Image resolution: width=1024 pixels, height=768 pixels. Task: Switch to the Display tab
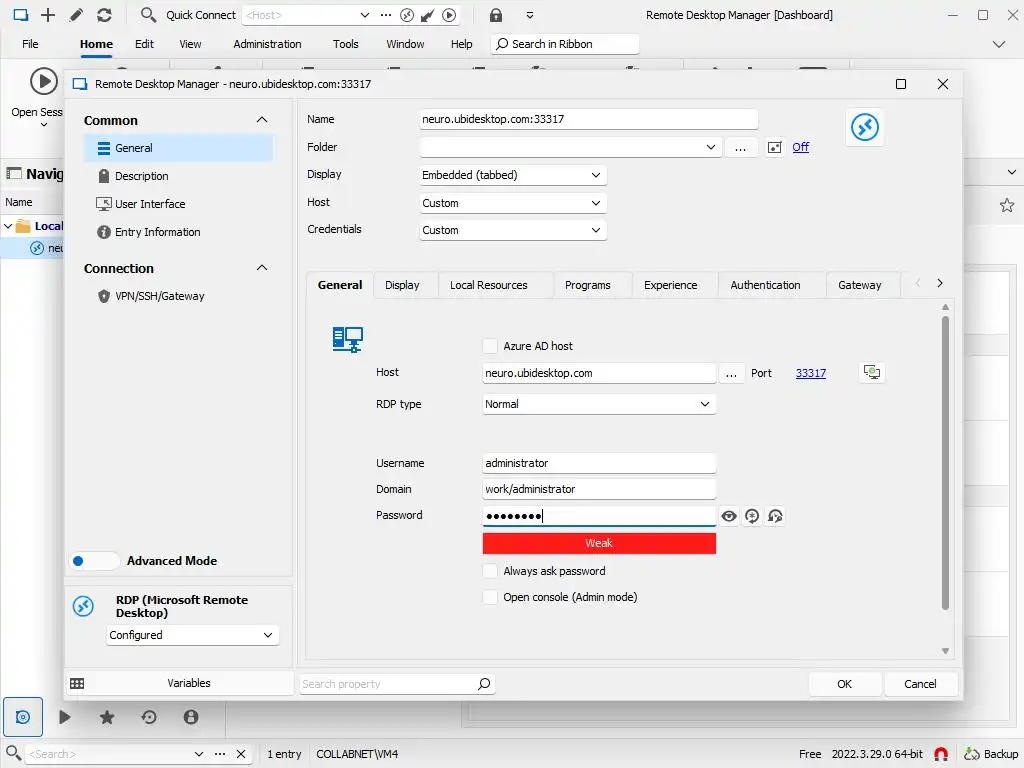402,285
